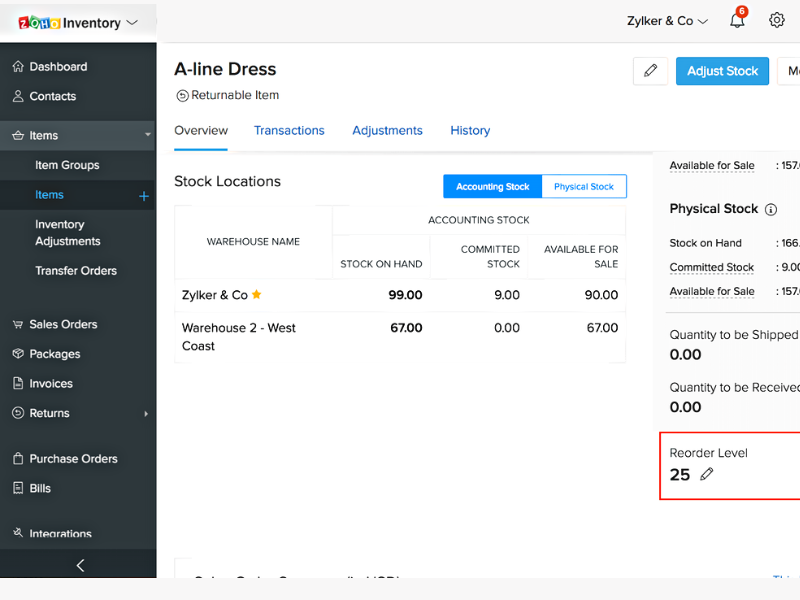Click plus icon to add new item
Image resolution: width=800 pixels, height=600 pixels.
tap(144, 196)
